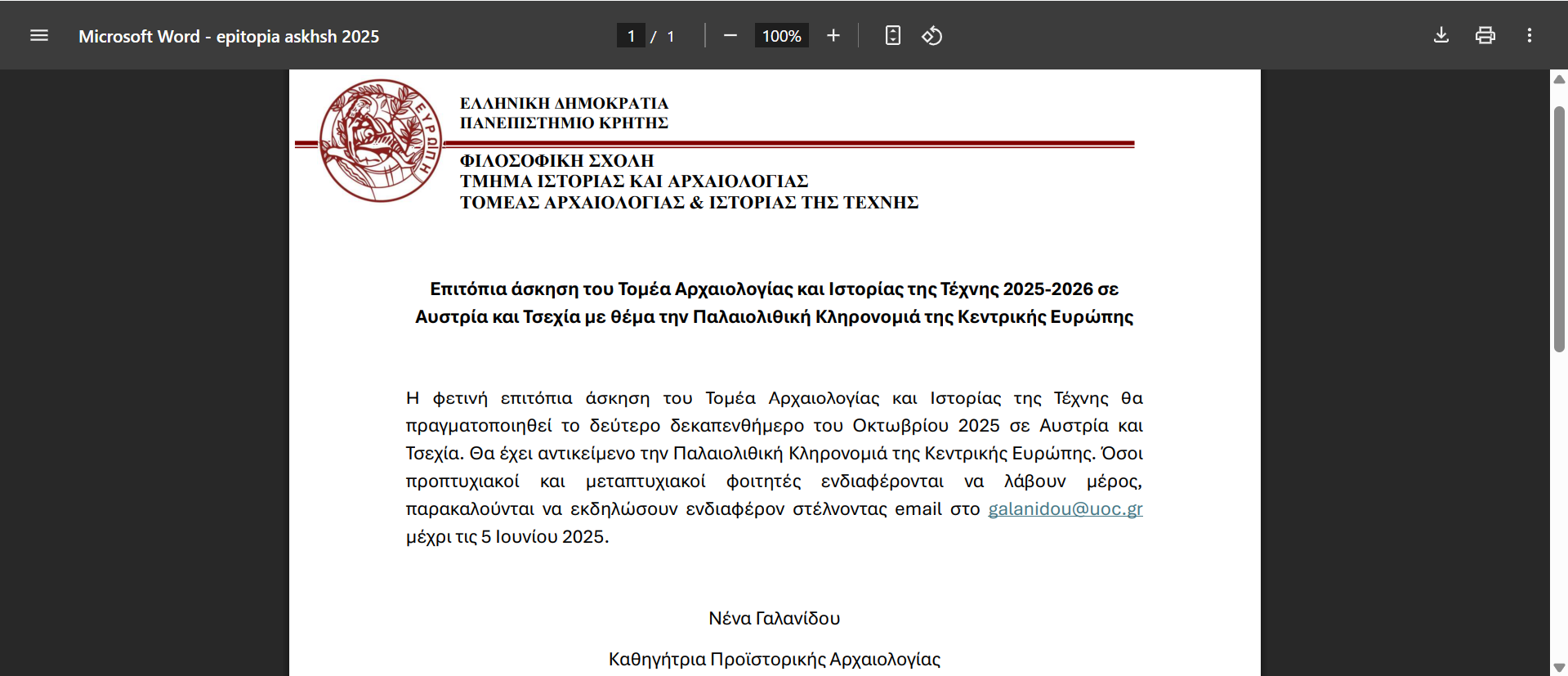Screen dimensions: 1568x676
Task: Click 'ΤΜΗΜΑ ΙΣΤΟΡΙΑΣ ΚΑΙ ΑΡΧΑΙΟΛΟΓΙΑΣ' line
Action: click(x=634, y=181)
